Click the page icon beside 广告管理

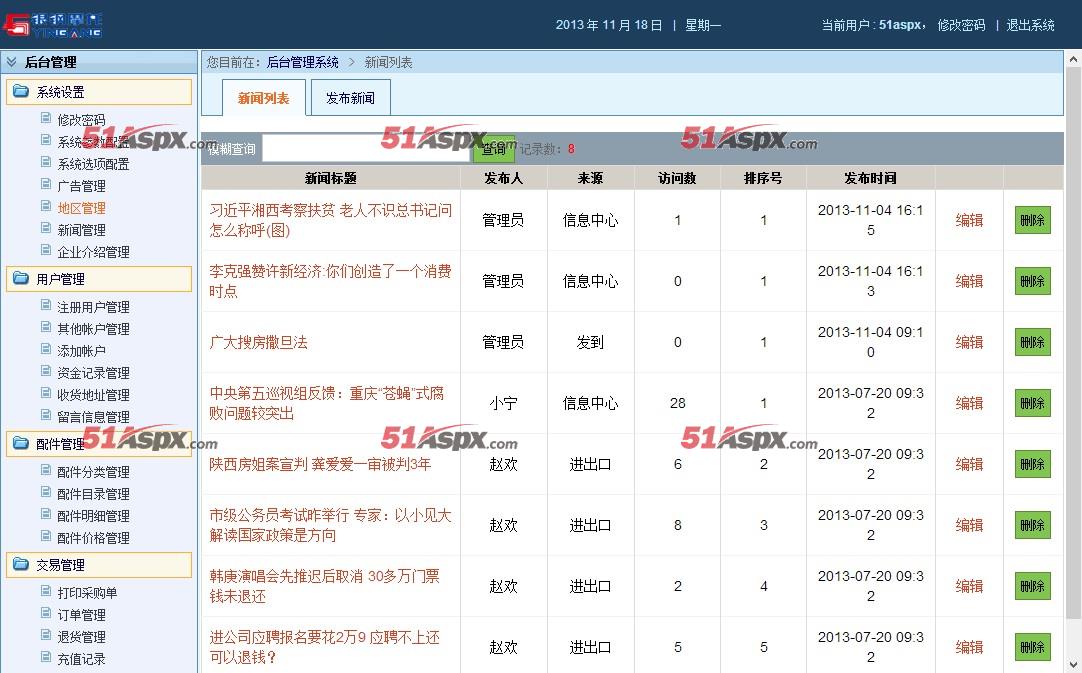pos(47,185)
